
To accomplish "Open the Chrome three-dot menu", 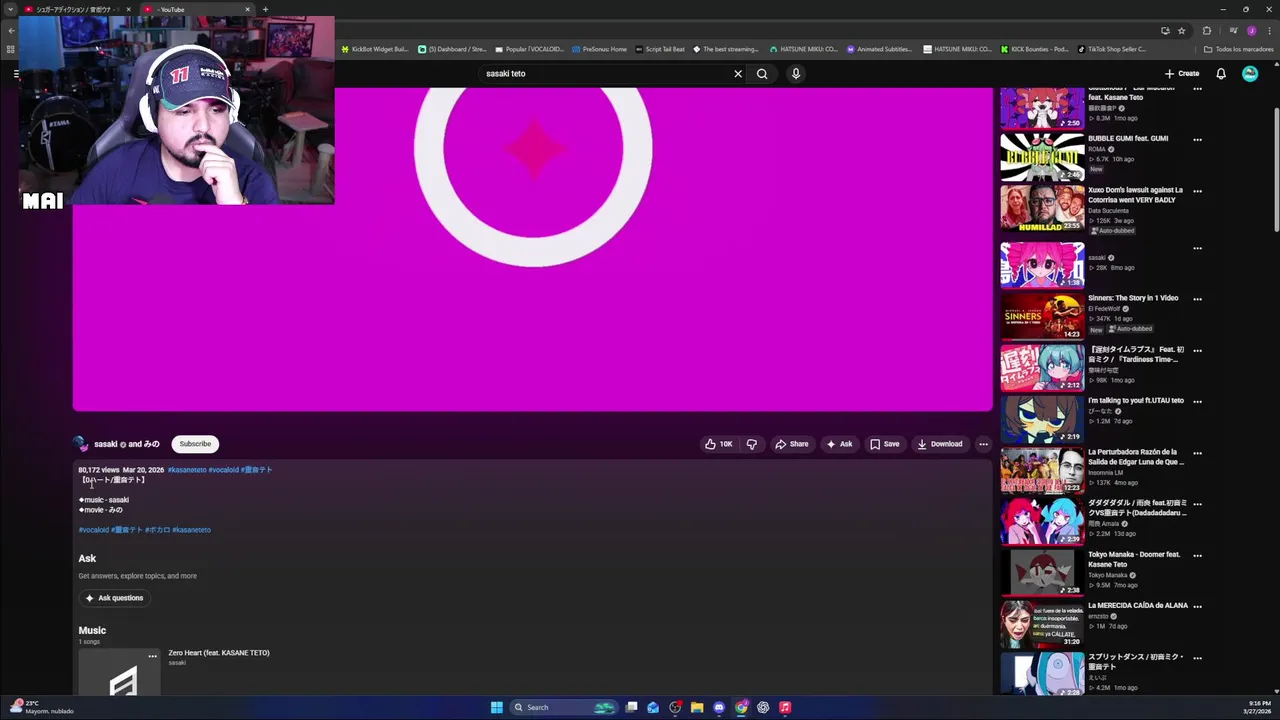I will (x=1268, y=30).
